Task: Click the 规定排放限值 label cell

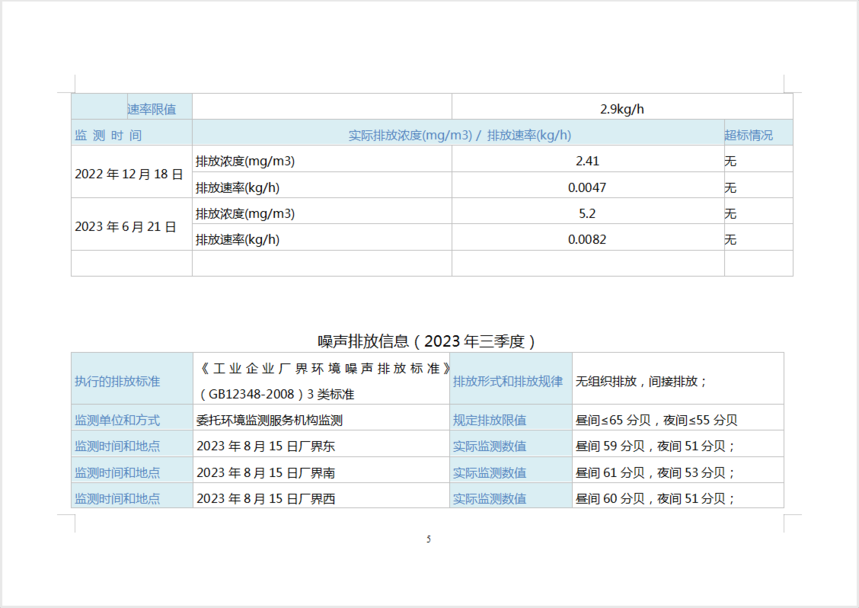Action: pos(490,421)
